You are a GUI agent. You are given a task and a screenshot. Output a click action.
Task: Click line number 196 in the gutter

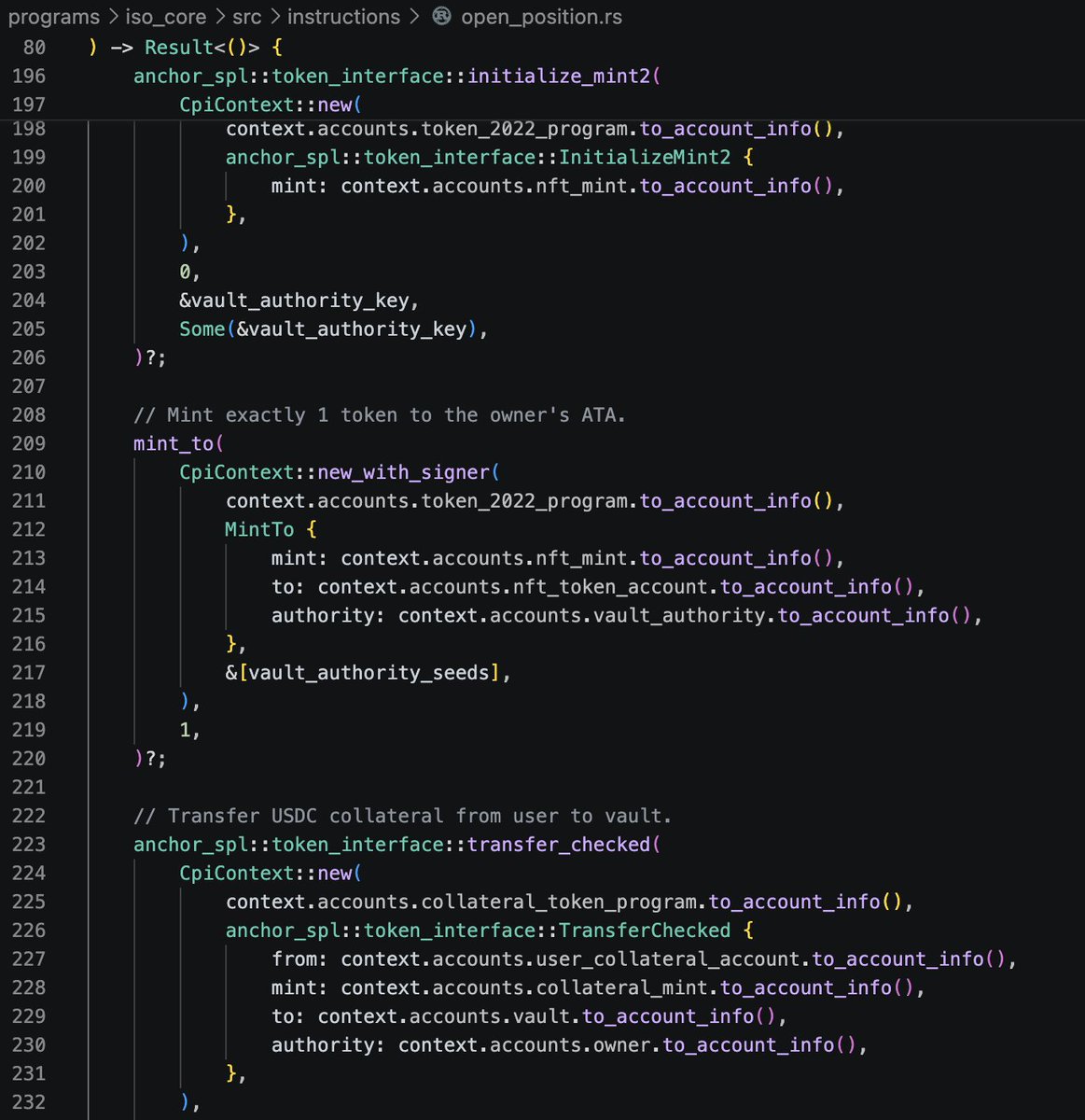[28, 76]
